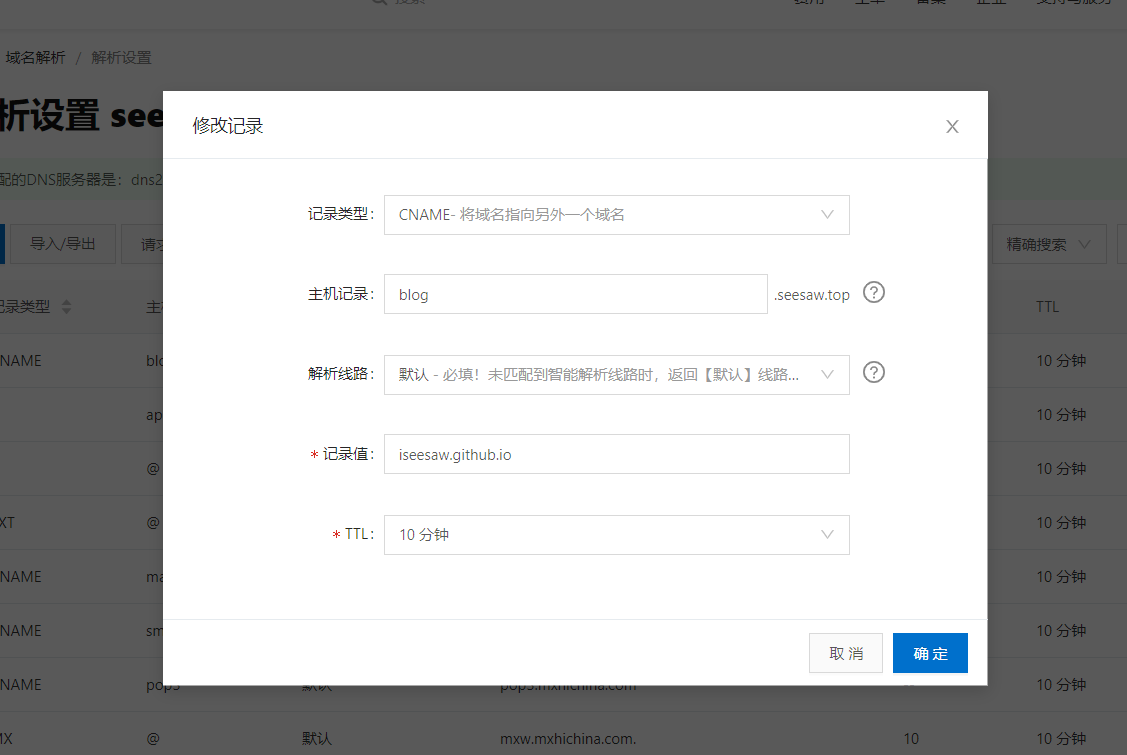Open the 域名解析 breadcrumb link
The width and height of the screenshot is (1127, 755).
tap(37, 57)
